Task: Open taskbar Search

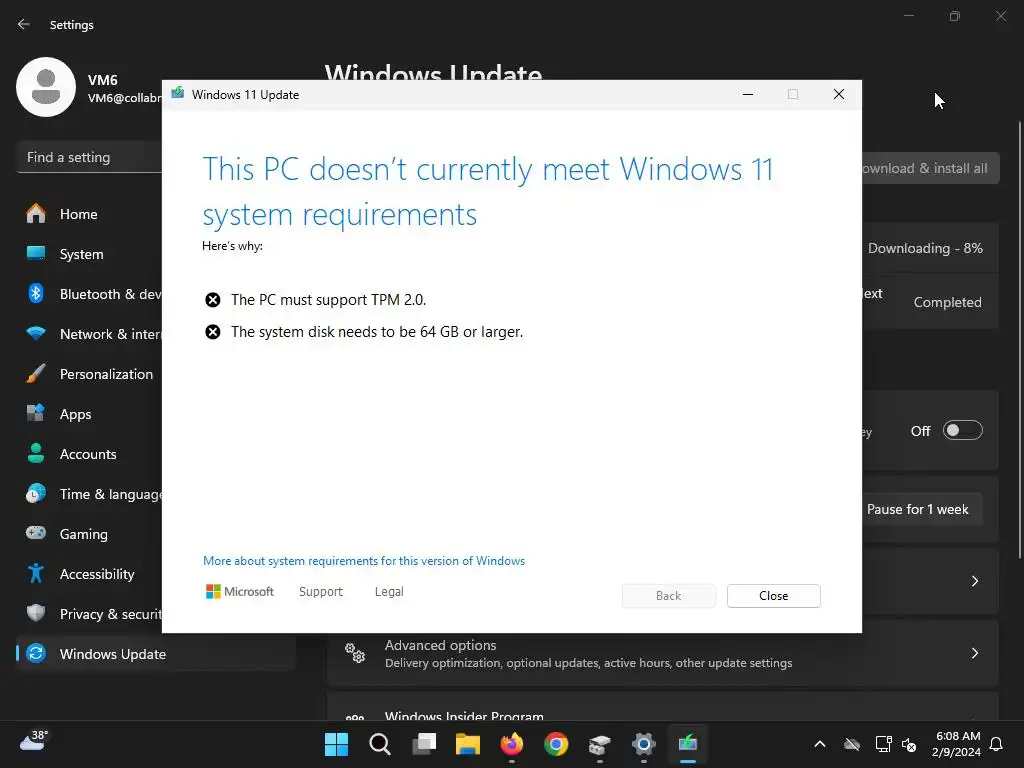Action: (380, 744)
